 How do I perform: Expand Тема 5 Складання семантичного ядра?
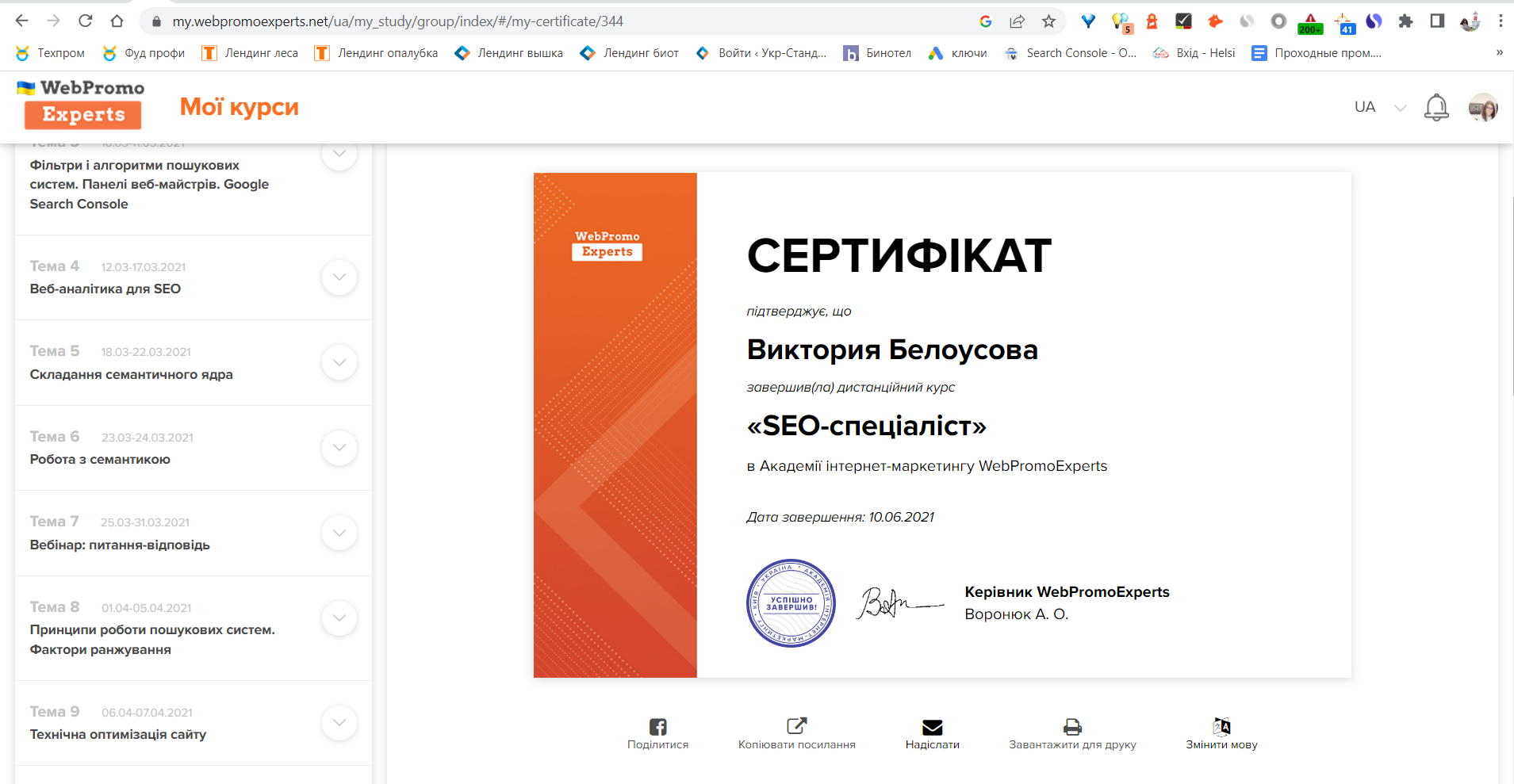(339, 362)
